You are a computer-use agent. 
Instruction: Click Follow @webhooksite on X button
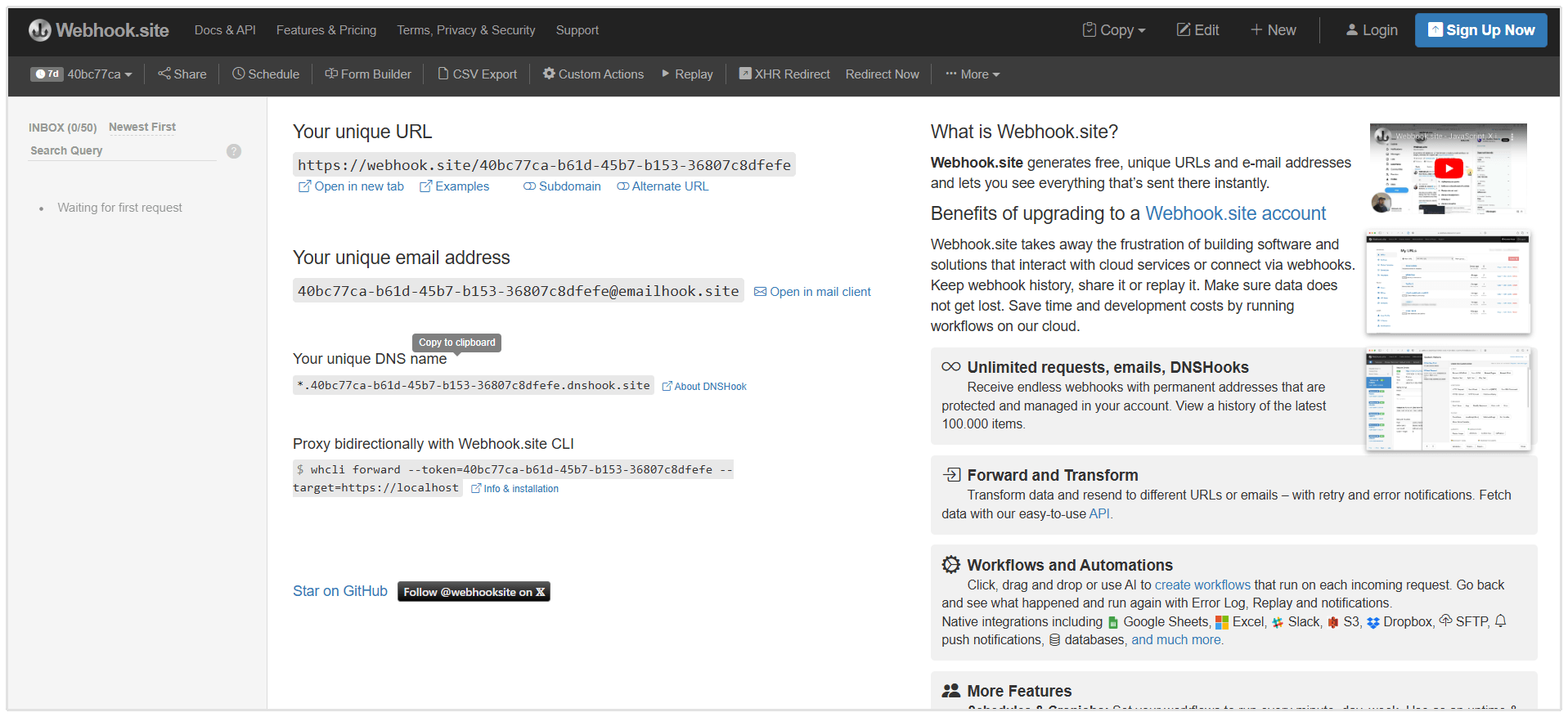click(474, 592)
